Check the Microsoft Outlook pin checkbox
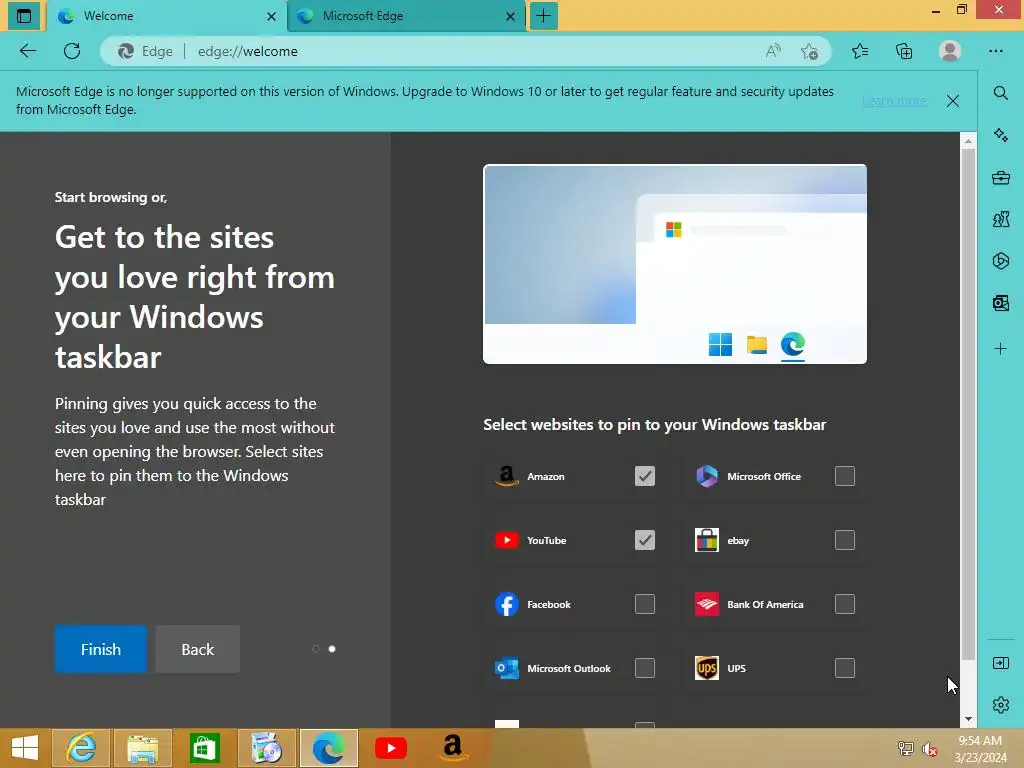1024x768 pixels. tap(645, 668)
